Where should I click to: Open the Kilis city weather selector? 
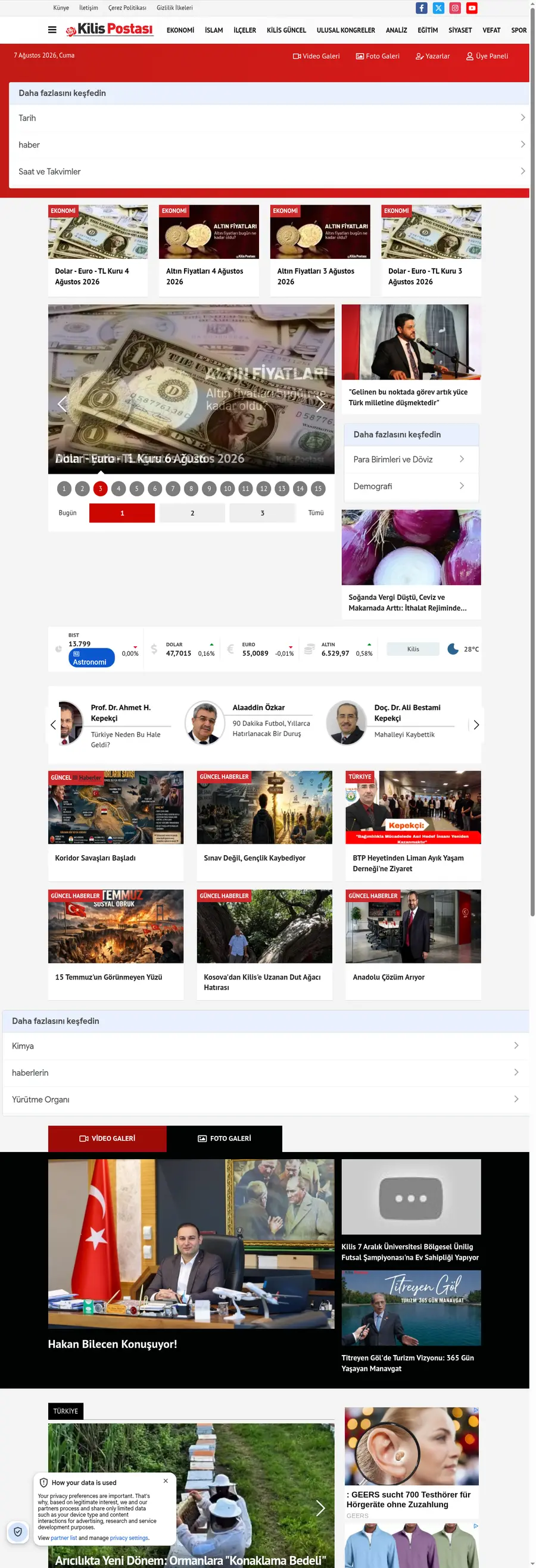coord(413,649)
